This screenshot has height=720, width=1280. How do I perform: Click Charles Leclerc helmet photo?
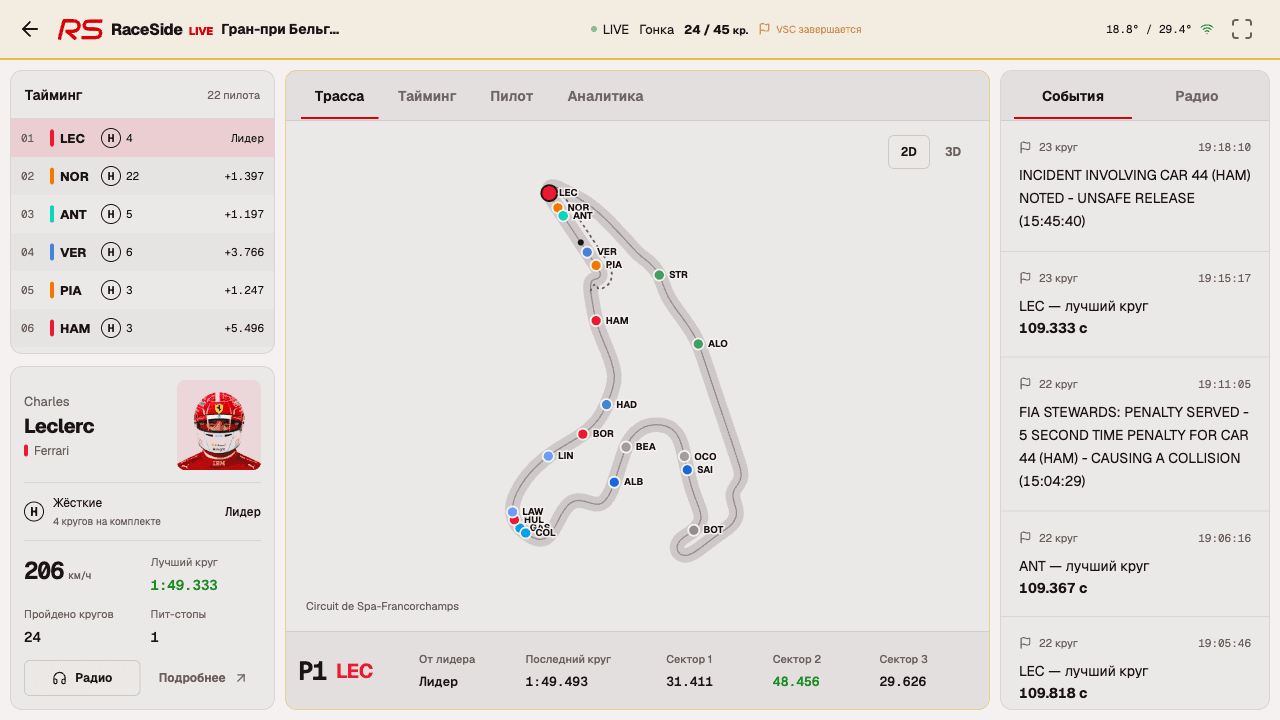(219, 425)
